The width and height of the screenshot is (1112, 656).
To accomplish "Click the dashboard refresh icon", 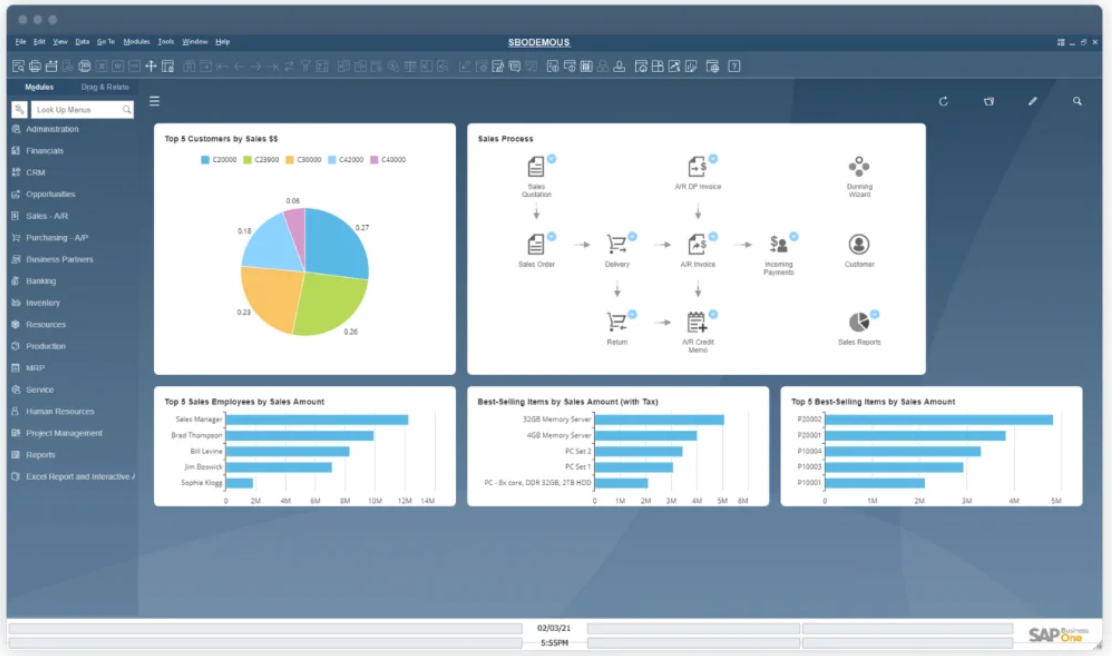I will point(943,101).
